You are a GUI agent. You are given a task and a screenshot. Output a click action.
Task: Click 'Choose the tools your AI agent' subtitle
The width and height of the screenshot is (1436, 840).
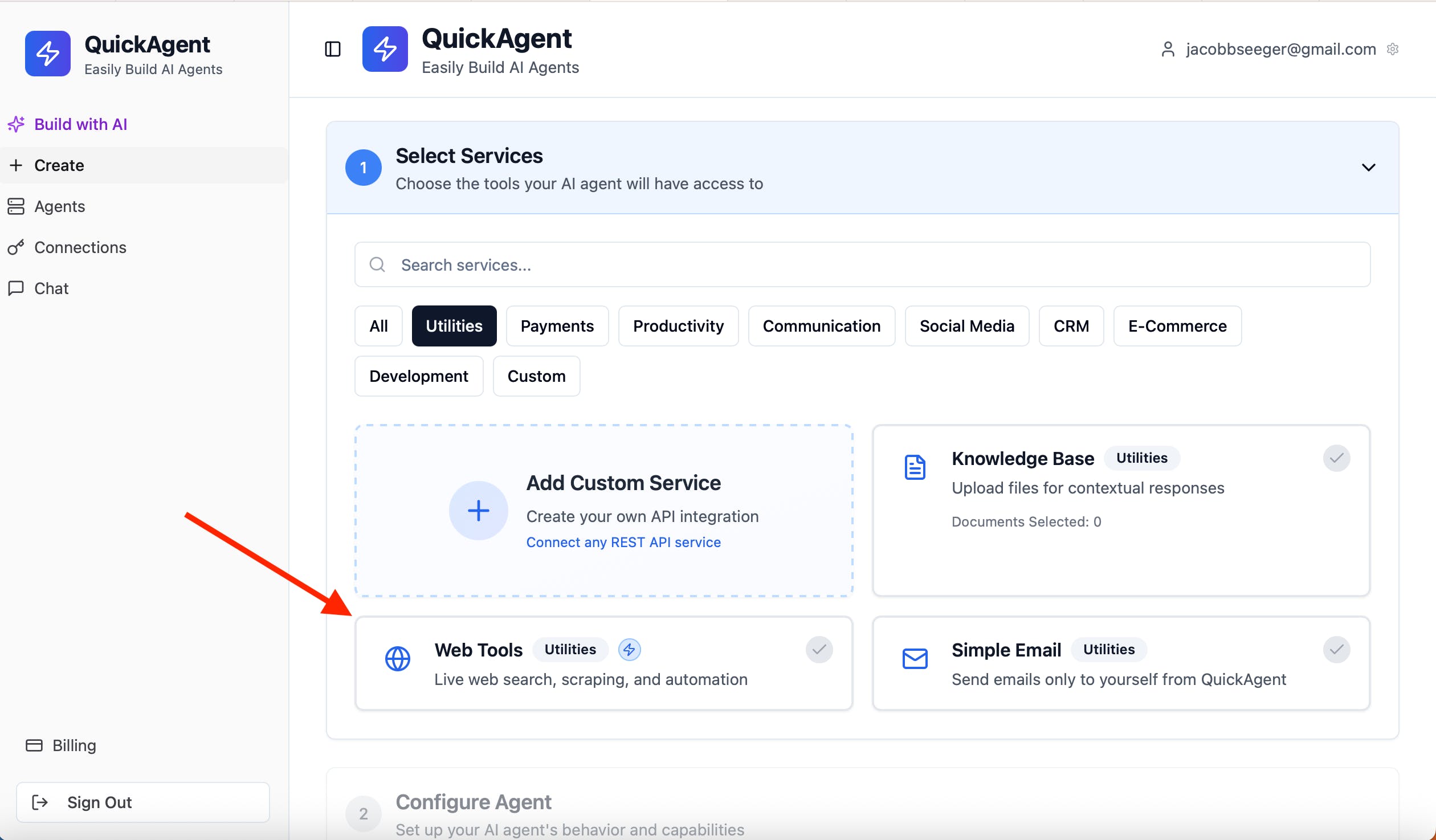point(579,184)
